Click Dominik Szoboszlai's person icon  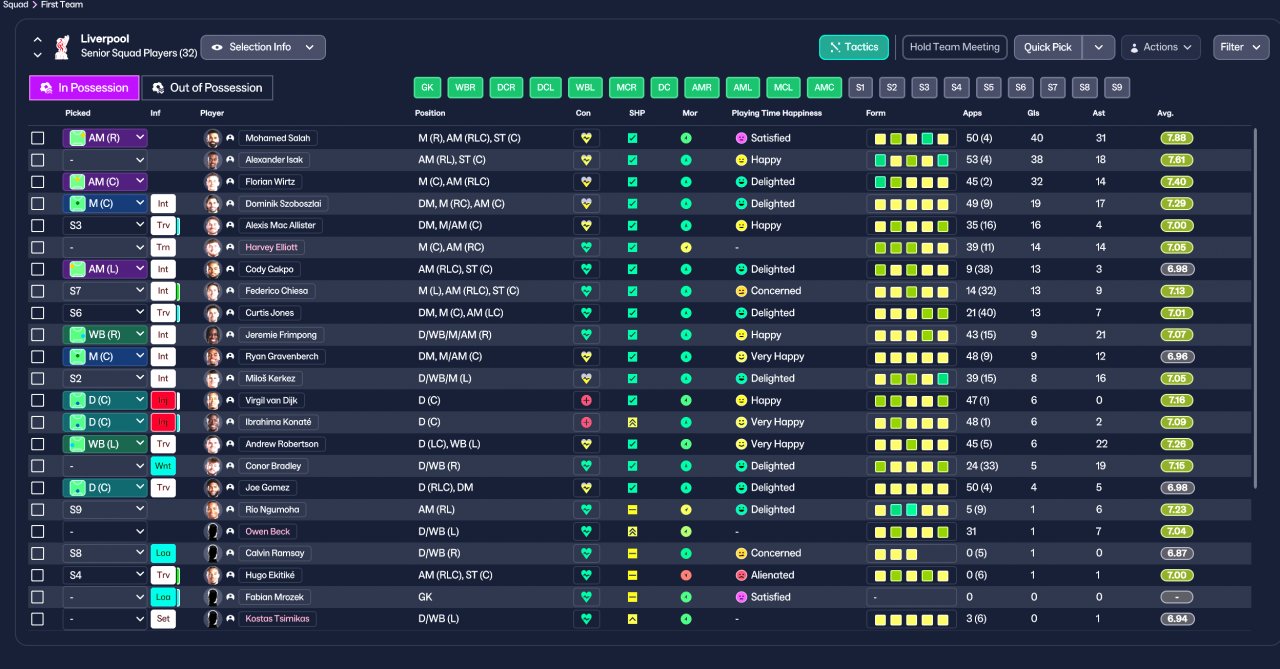tap(230, 204)
